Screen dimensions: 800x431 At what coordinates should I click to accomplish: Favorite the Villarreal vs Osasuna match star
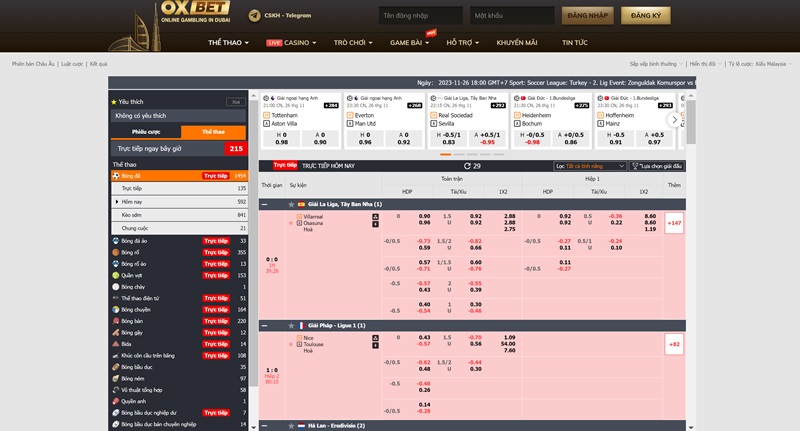coord(291,223)
